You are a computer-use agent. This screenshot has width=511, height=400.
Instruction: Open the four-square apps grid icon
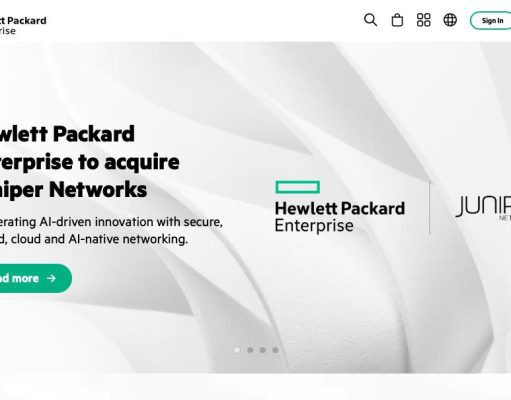coord(423,20)
